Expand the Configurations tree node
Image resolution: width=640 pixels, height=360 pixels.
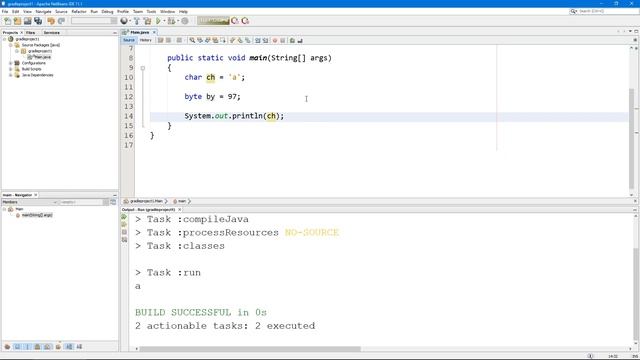coord(11,63)
